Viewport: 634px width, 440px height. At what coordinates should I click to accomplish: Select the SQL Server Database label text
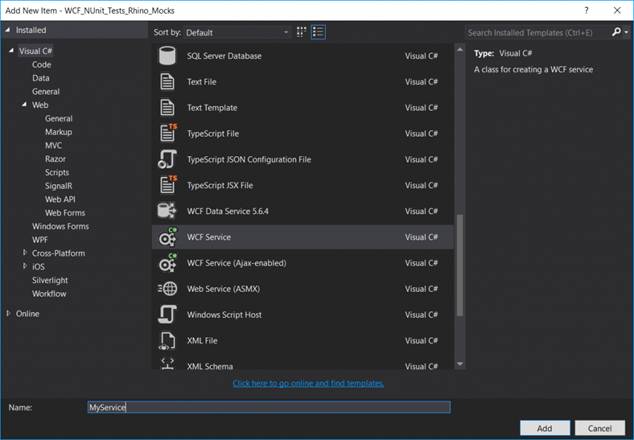click(x=224, y=56)
